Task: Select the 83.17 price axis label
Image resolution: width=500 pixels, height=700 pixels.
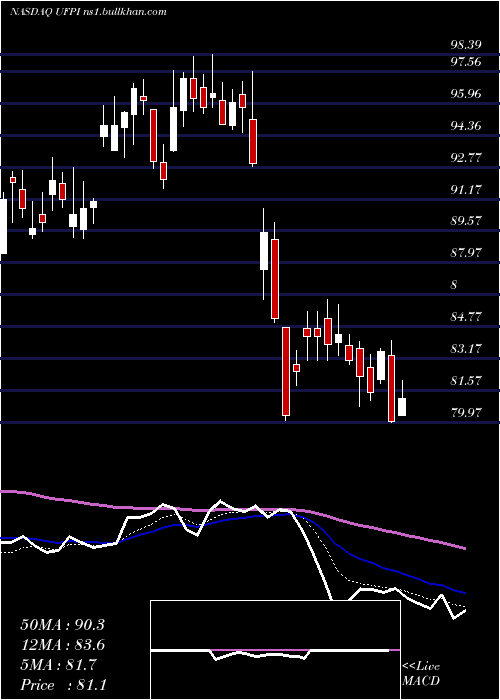Action: [466, 349]
